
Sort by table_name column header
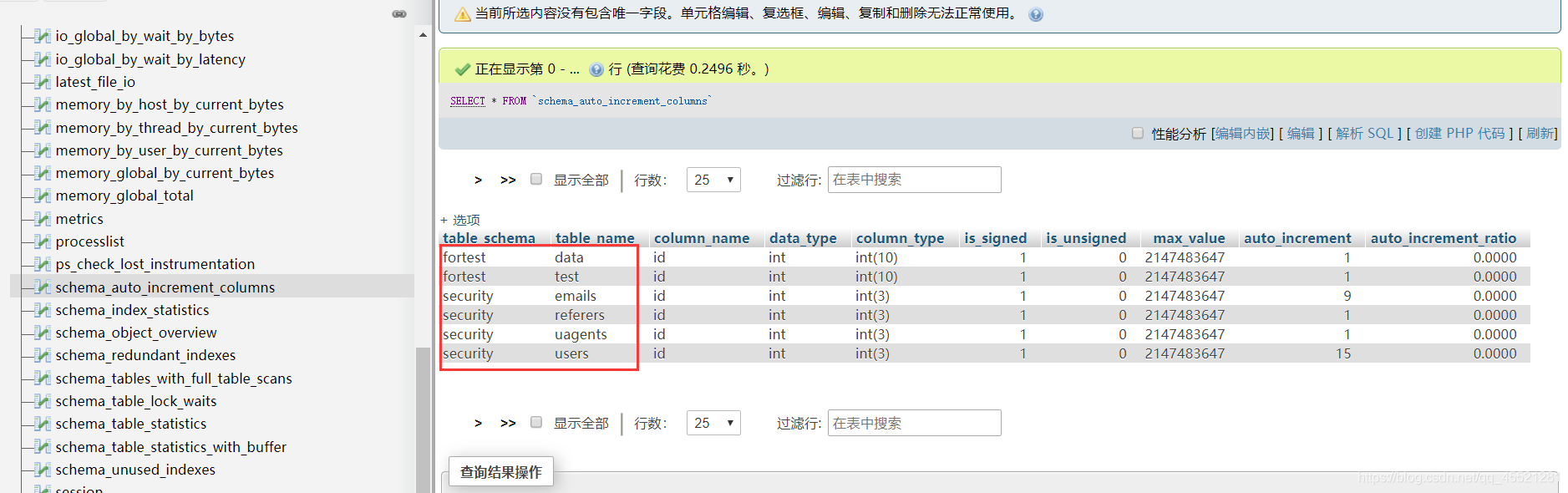coord(595,238)
